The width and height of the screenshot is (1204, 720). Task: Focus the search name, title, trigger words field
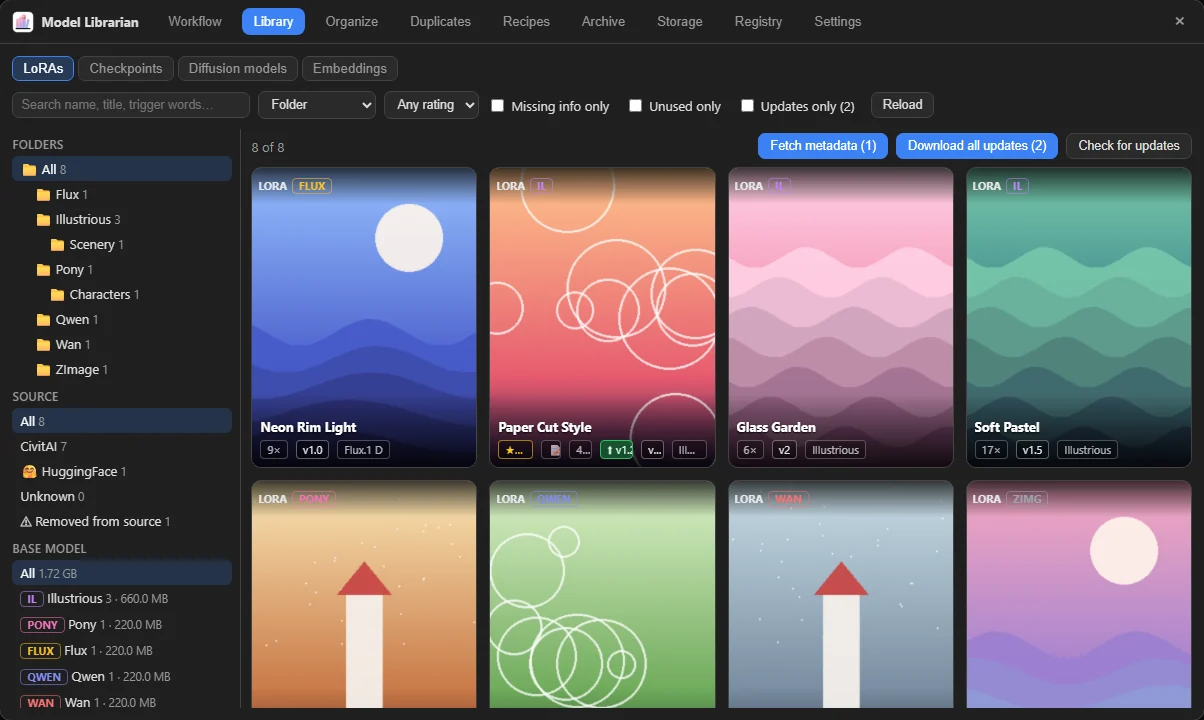point(131,105)
